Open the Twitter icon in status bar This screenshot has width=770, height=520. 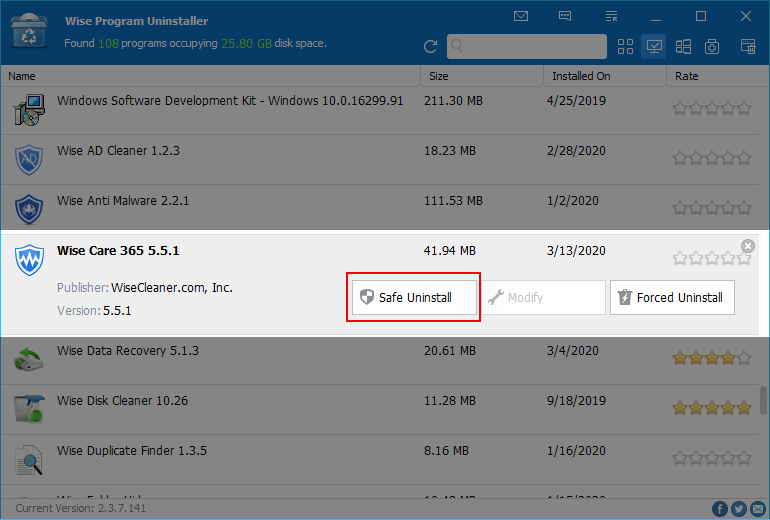pos(739,509)
